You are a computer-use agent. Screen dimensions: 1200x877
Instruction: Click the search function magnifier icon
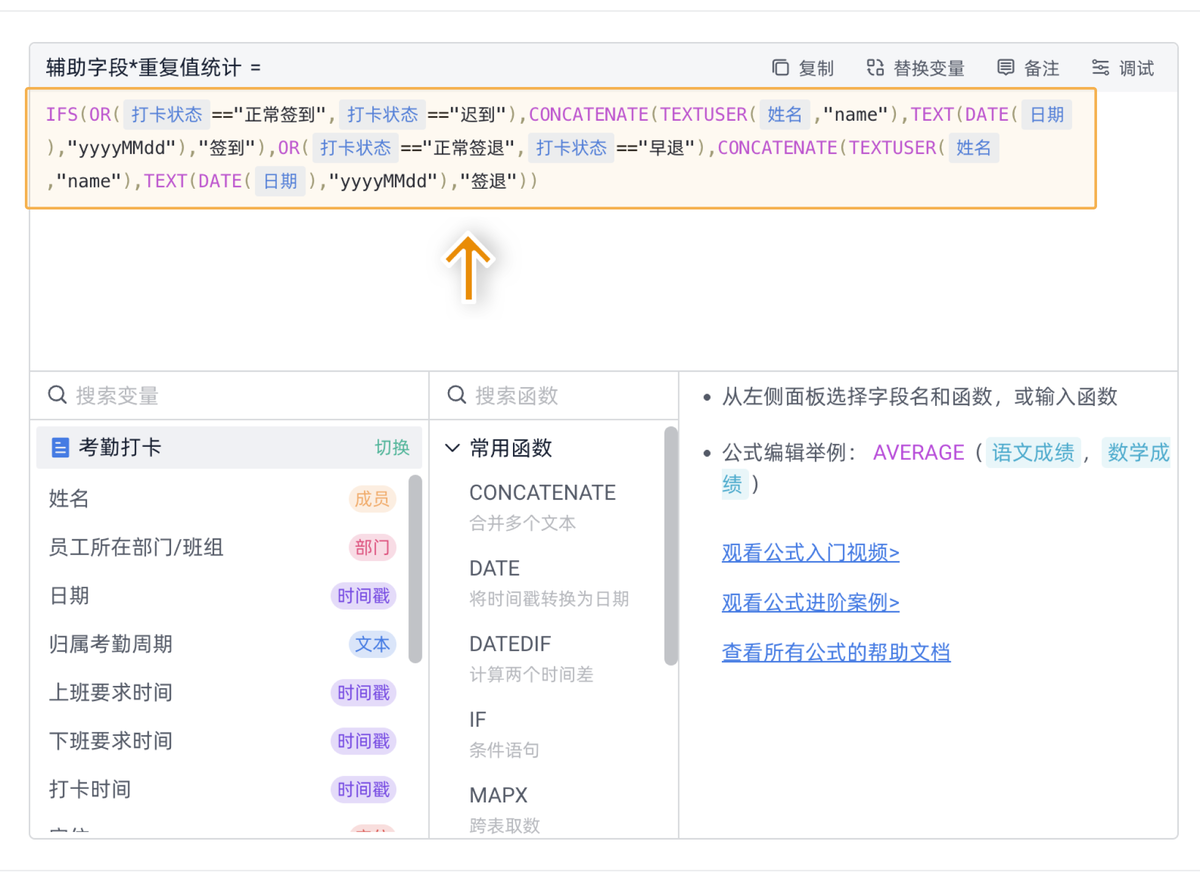(457, 396)
